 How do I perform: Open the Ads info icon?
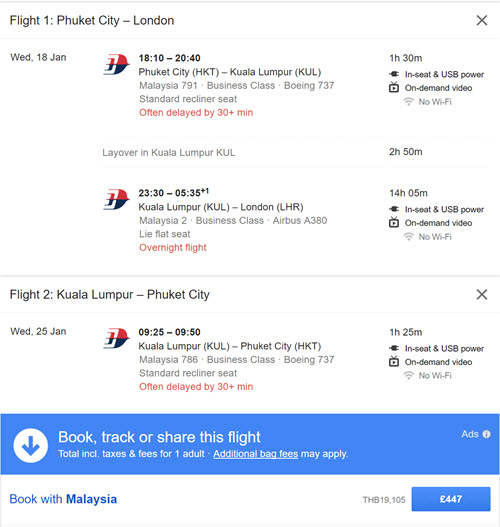pyautogui.click(x=486, y=434)
